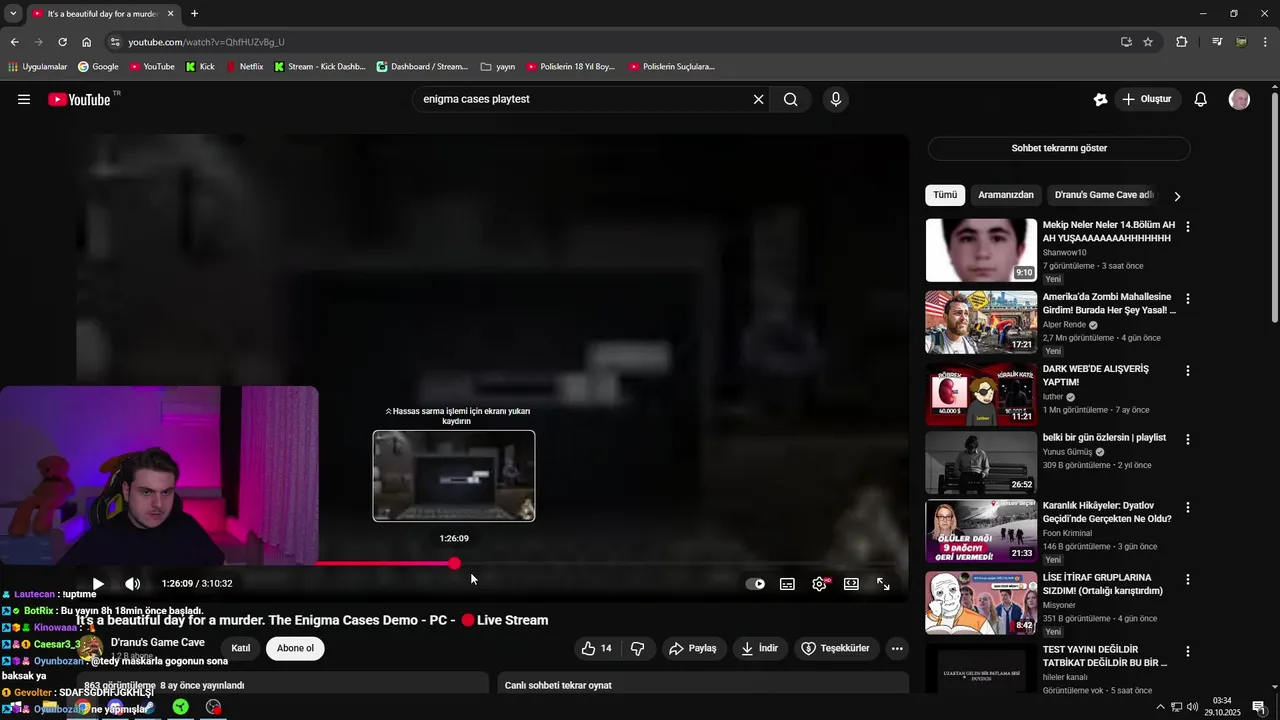Open options for Karanlık Hikâyeler video

(x=1188, y=508)
